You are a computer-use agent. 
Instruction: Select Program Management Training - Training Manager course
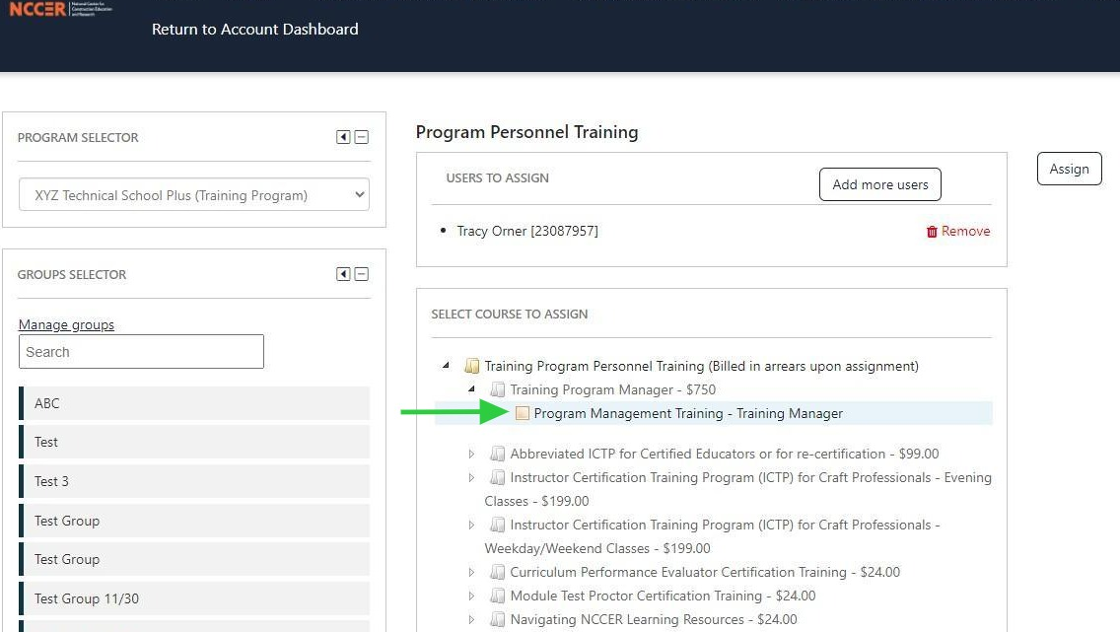687,413
